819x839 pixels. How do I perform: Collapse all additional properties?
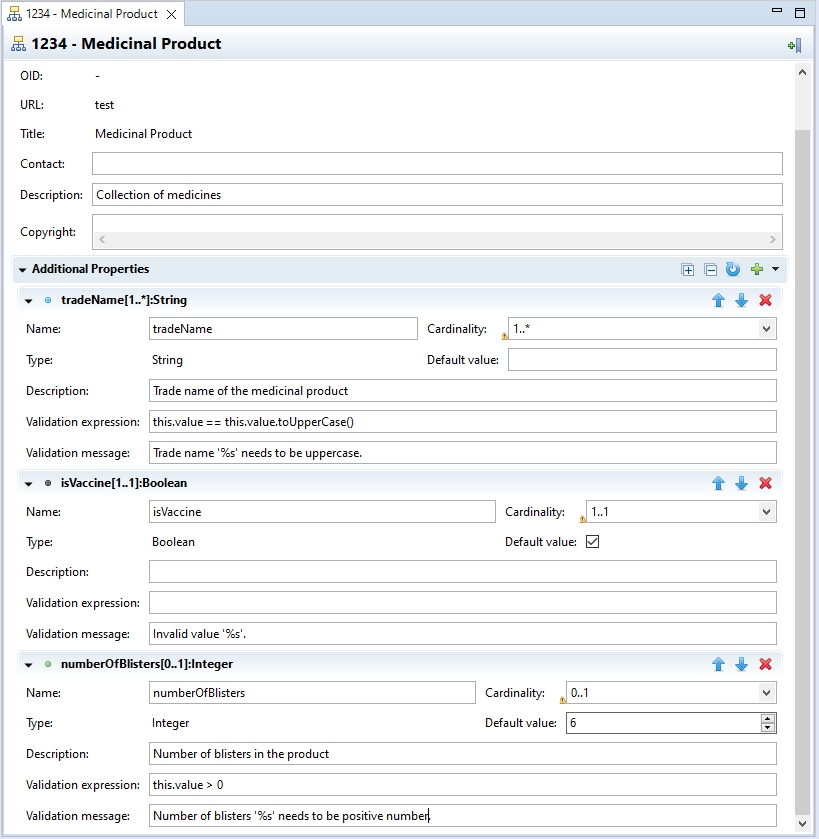pyautogui.click(x=710, y=270)
